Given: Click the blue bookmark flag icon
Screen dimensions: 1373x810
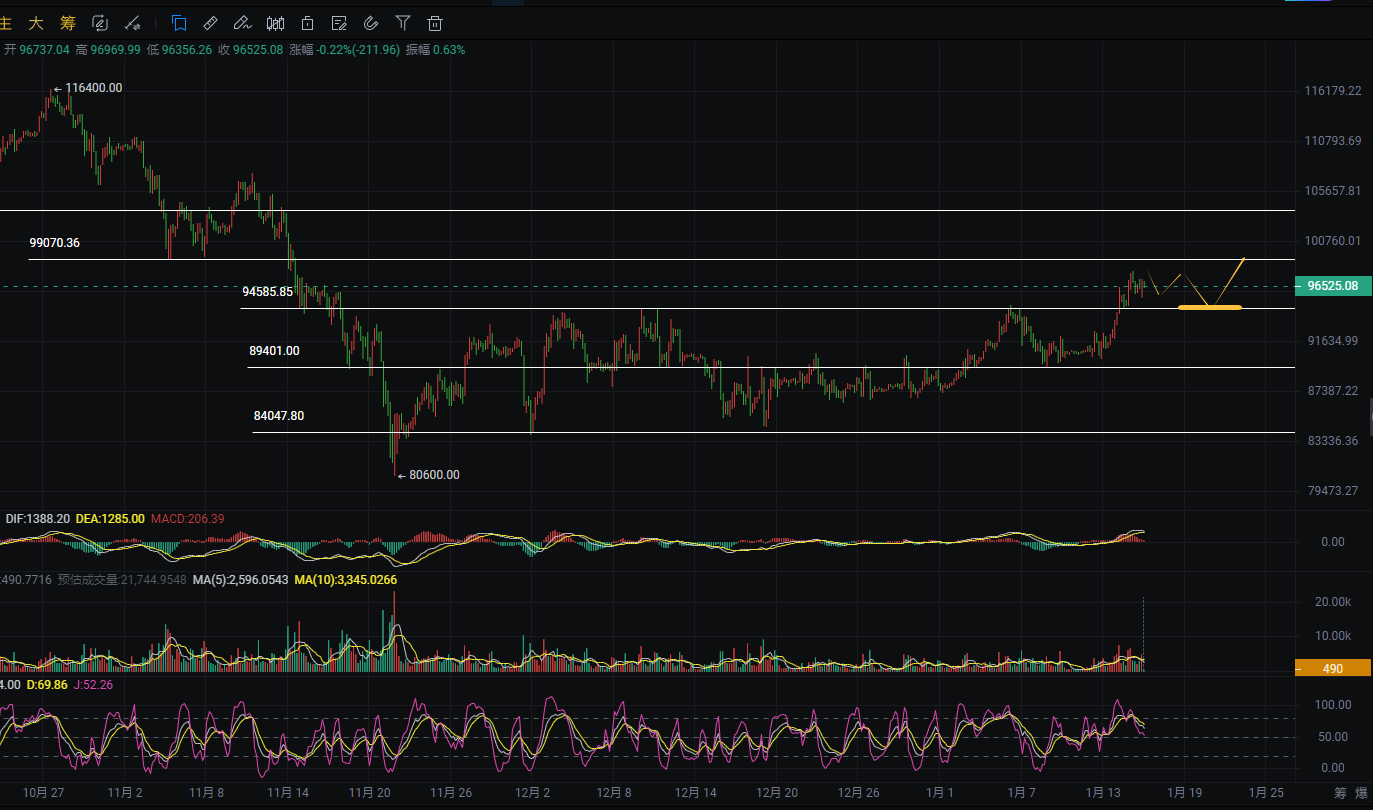Looking at the screenshot, I should click(179, 23).
